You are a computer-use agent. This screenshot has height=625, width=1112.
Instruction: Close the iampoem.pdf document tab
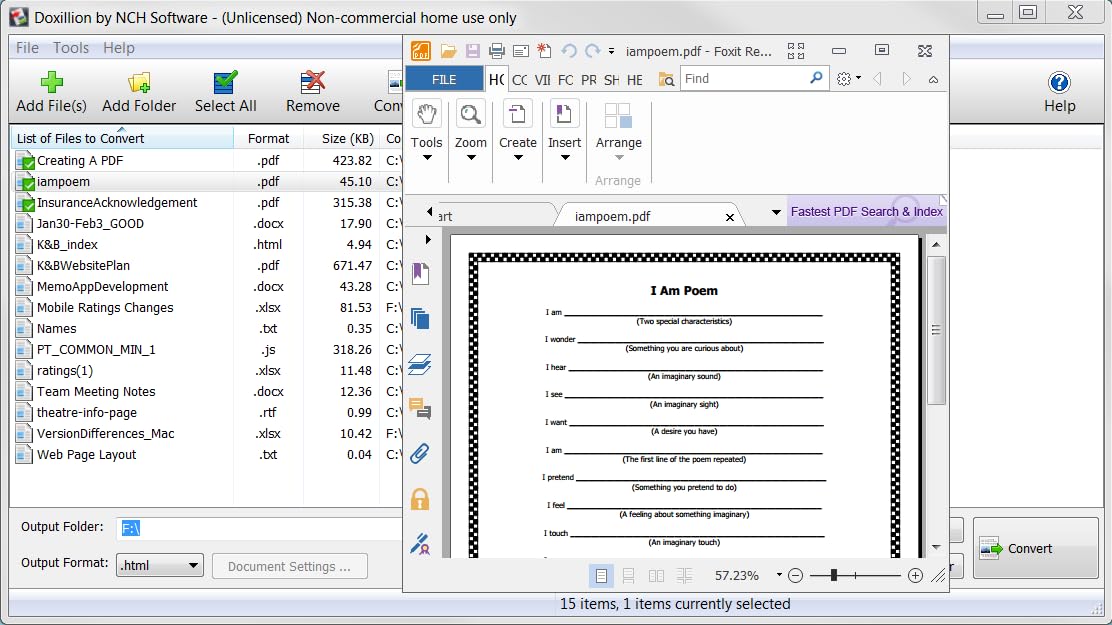(730, 217)
